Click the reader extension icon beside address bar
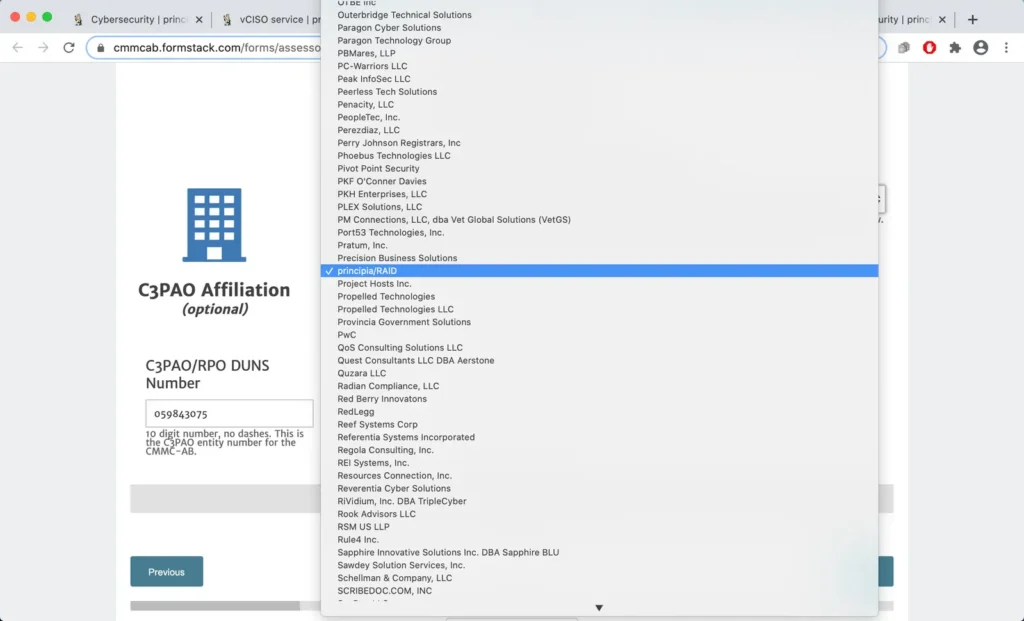 click(904, 48)
